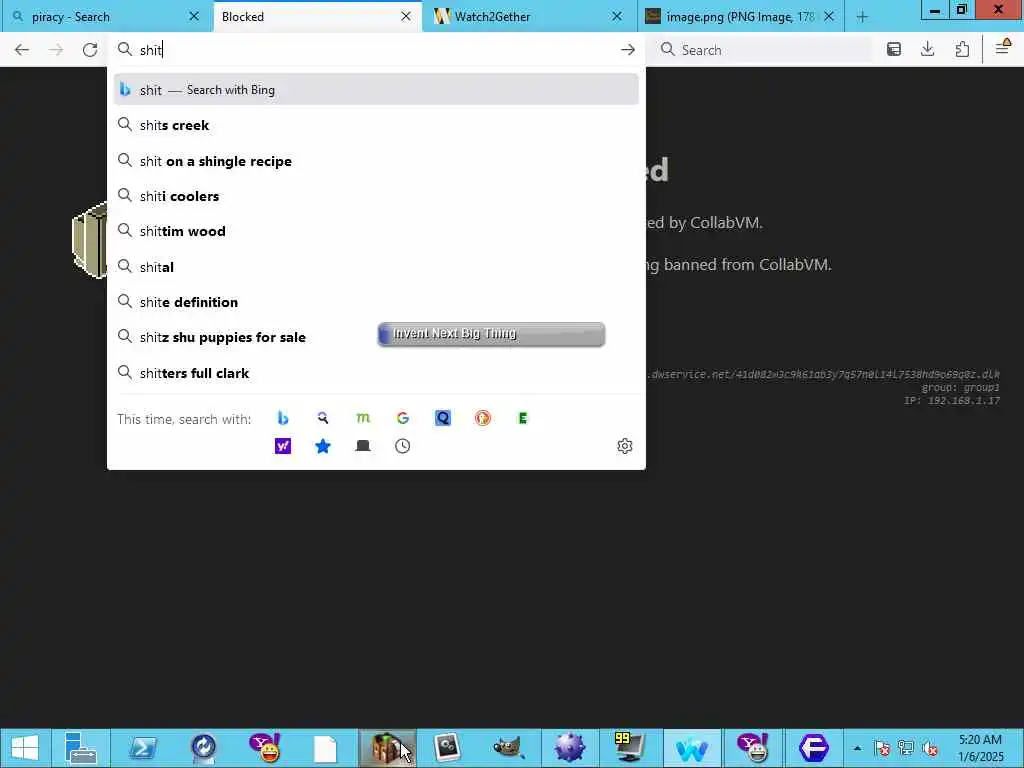Choose 'shitz shu puppies for sale' suggestion
The height and width of the screenshot is (768, 1024).
pos(376,338)
